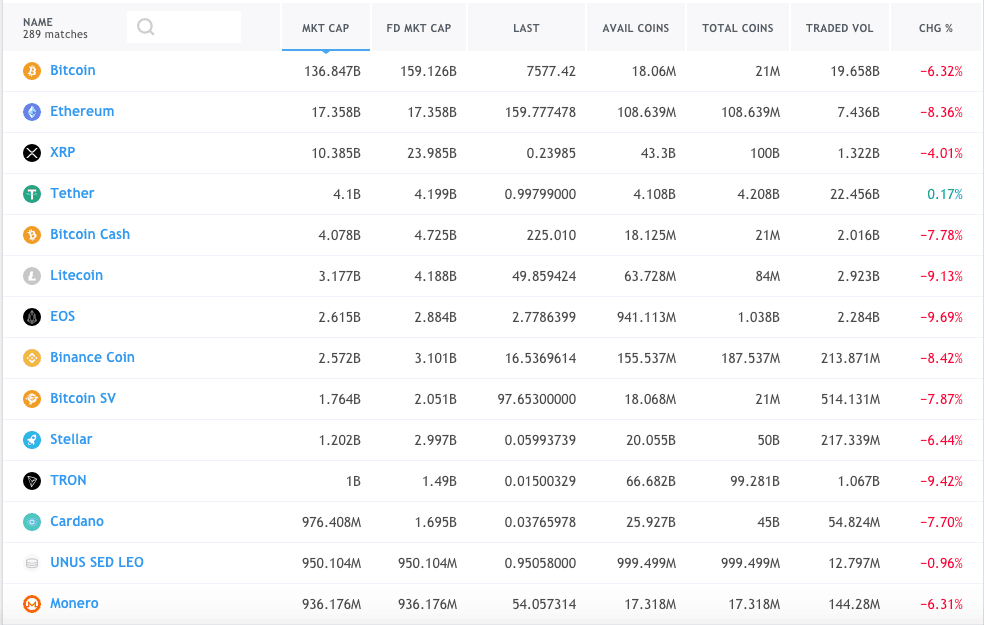Sort by AVAIL COINS column
The height and width of the screenshot is (625, 984).
636,28
